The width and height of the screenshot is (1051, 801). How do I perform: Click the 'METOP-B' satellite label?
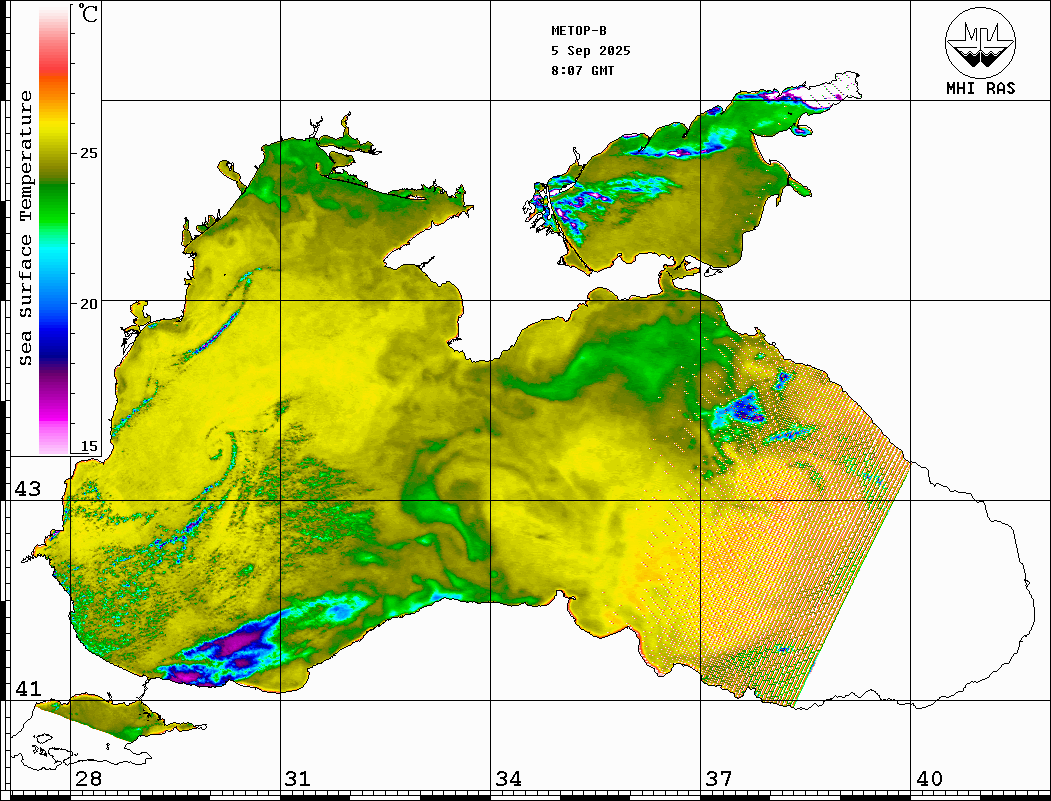pyautogui.click(x=578, y=31)
